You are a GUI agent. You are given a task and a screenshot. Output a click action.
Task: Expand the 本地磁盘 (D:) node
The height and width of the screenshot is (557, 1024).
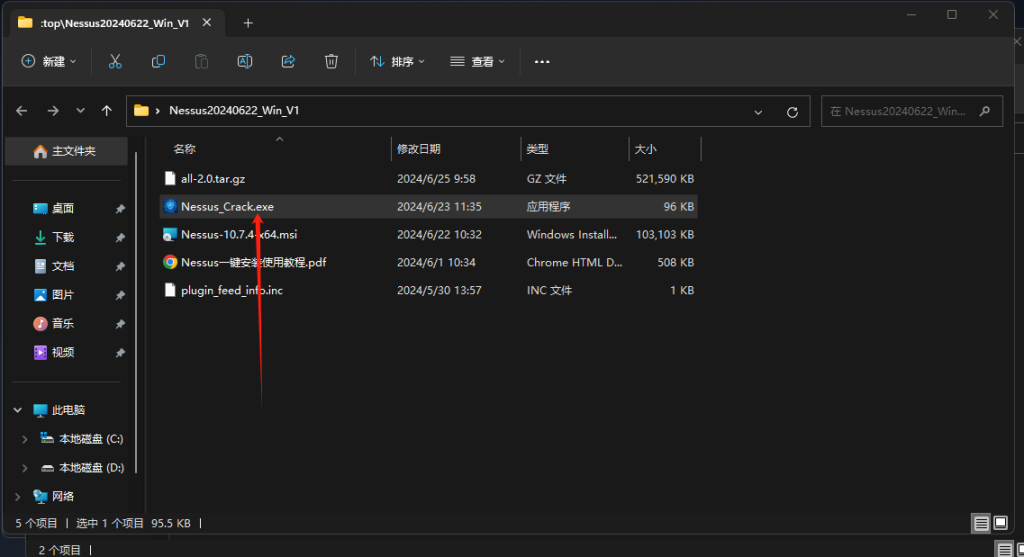click(25, 468)
